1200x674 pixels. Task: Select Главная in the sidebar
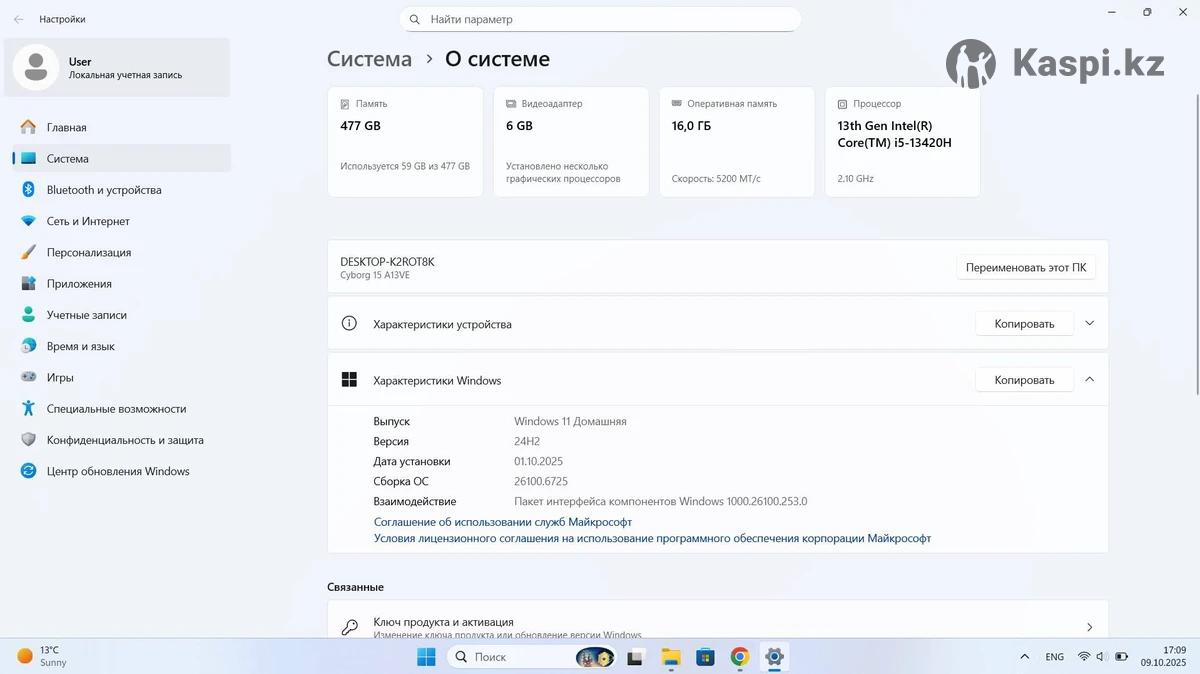click(x=66, y=128)
